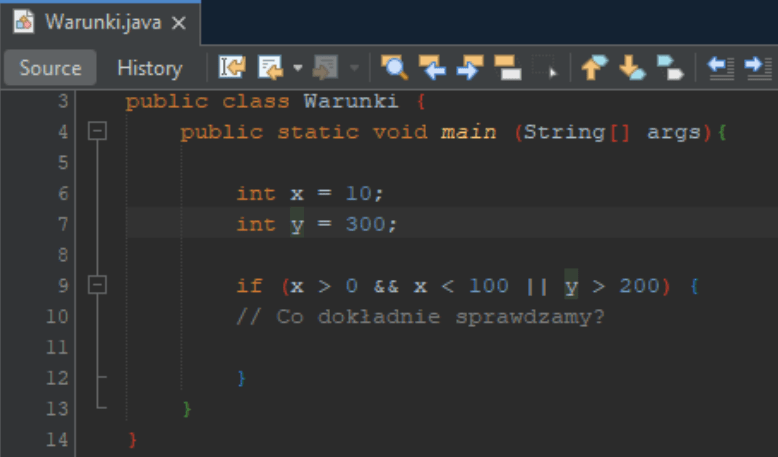
Task: Shift Line Left using toolbar icon
Action: tap(720, 68)
